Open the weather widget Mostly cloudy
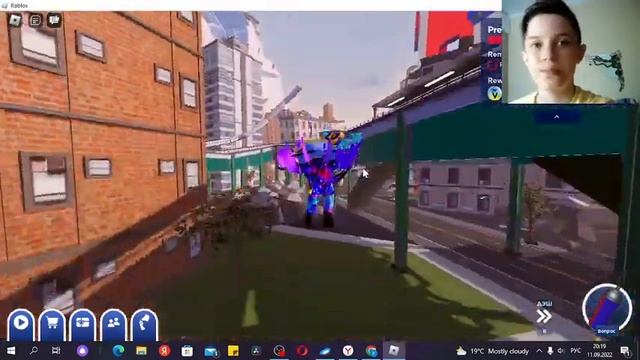Image resolution: width=640 pixels, height=360 pixels. 493,351
